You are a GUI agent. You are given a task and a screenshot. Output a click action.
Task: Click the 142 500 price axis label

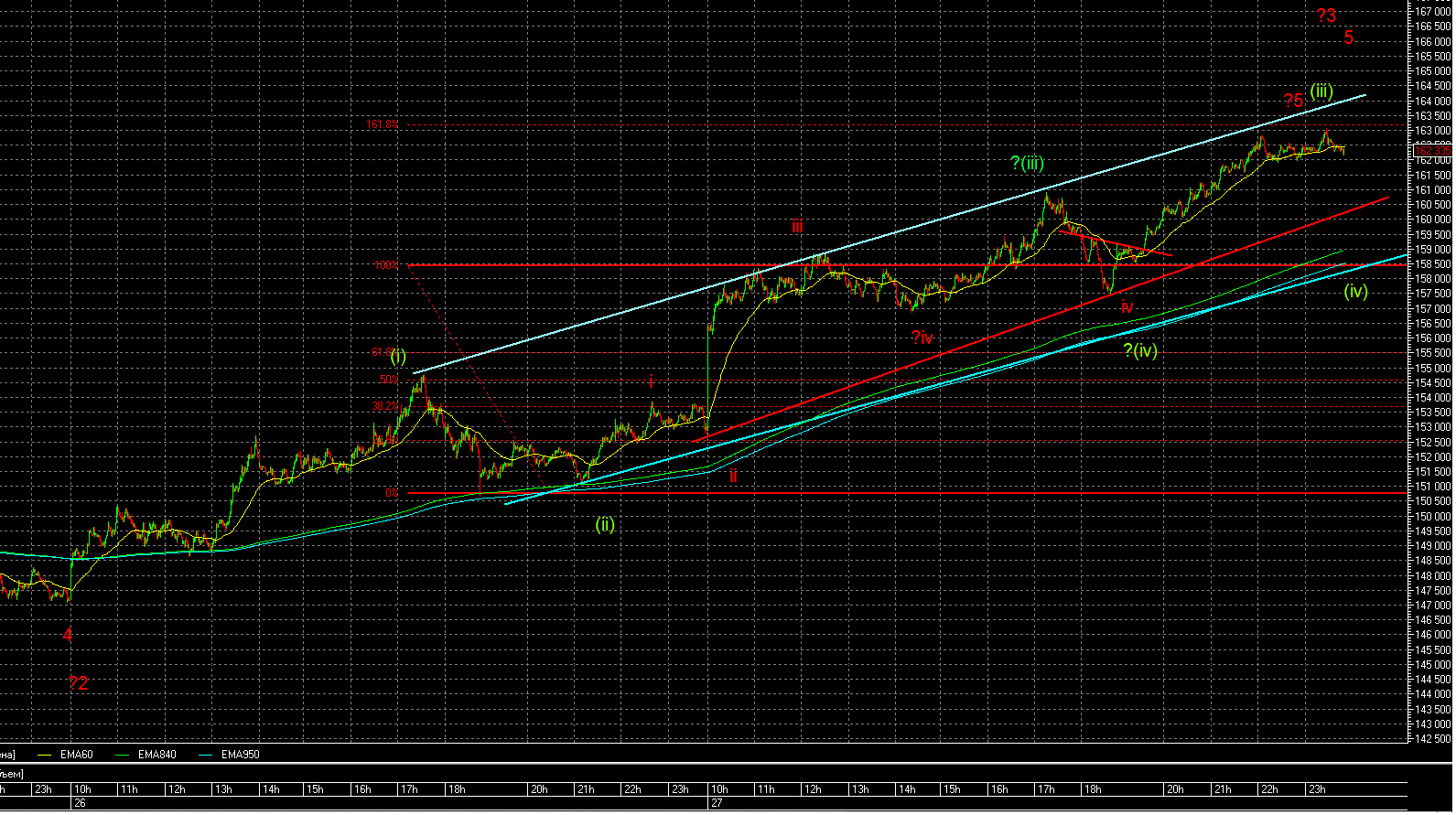point(1433,739)
